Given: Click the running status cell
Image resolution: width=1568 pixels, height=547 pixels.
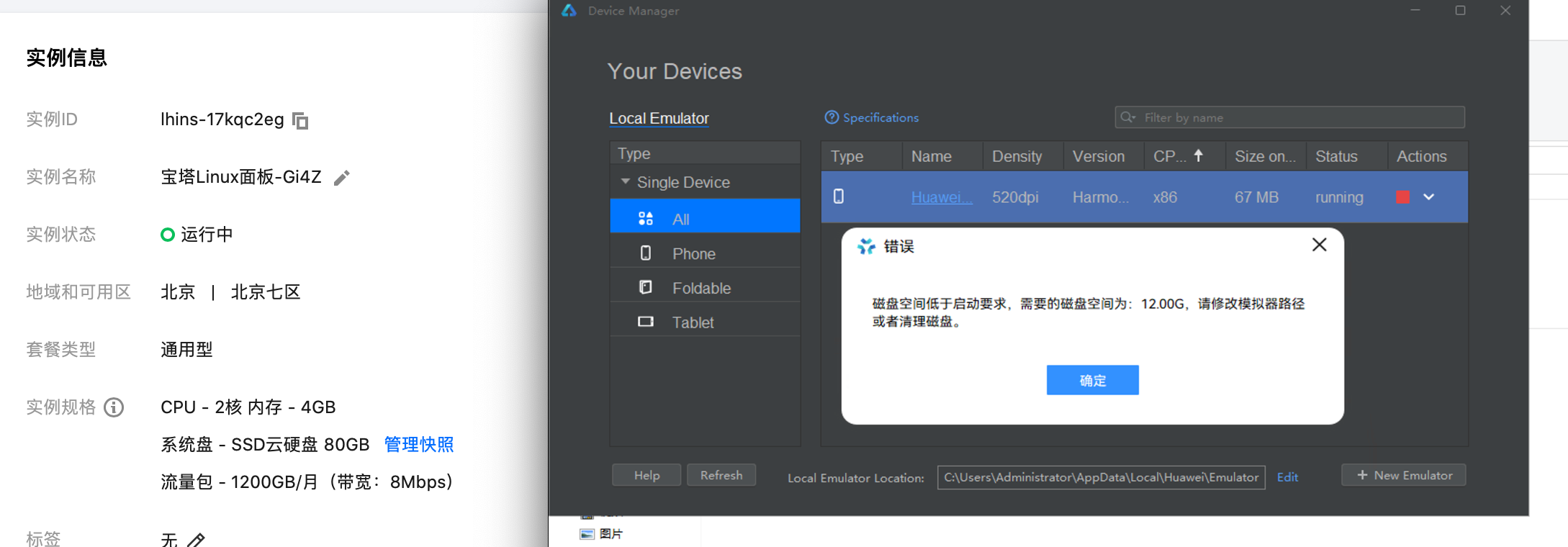Looking at the screenshot, I should click(x=1339, y=197).
